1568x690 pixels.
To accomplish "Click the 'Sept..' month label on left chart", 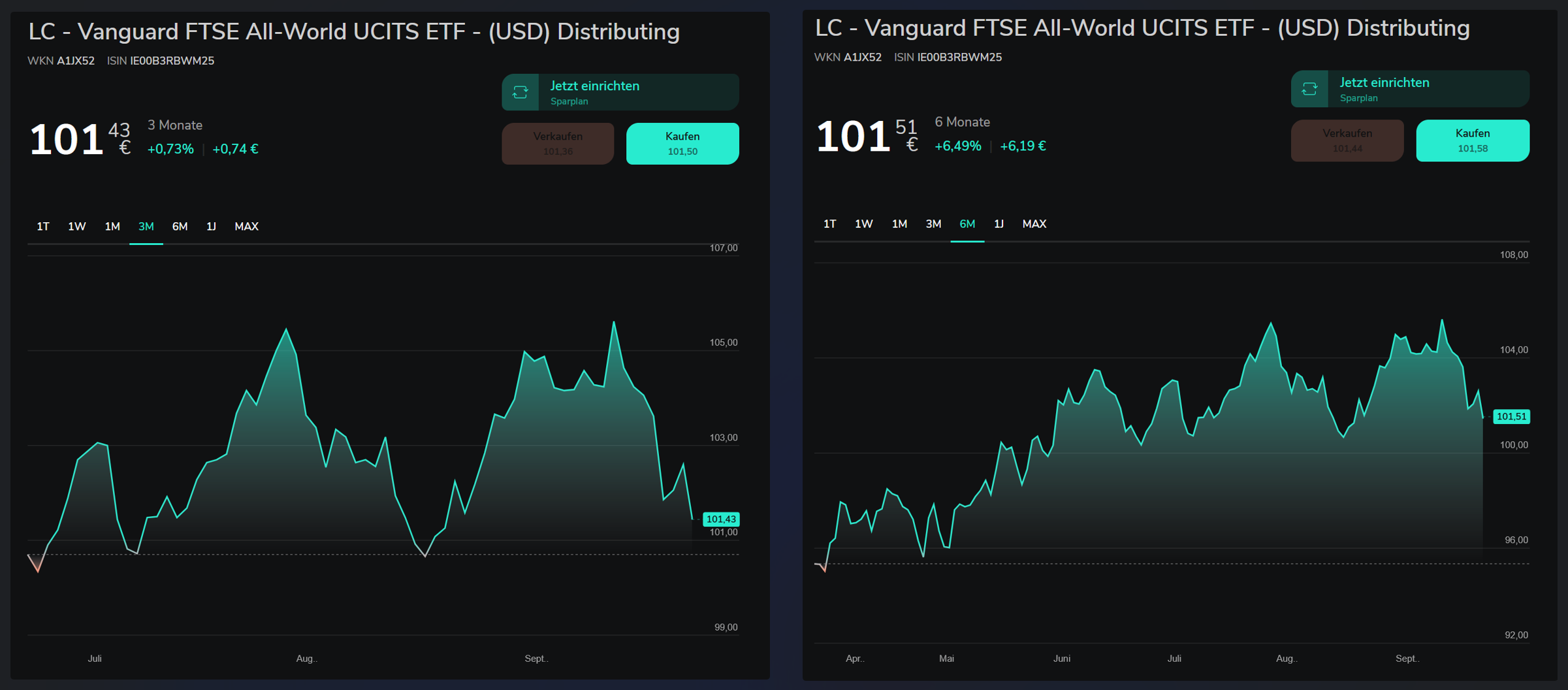I will [x=536, y=659].
